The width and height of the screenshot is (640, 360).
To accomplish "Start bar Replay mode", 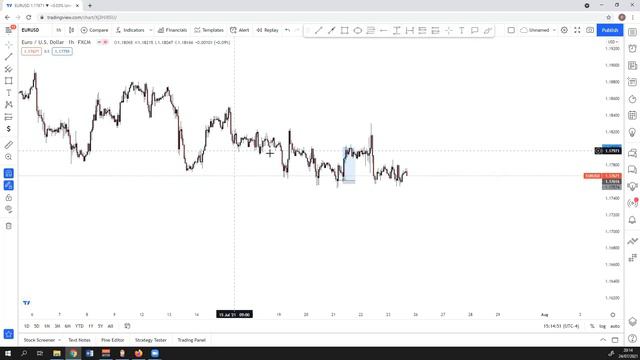I will (267, 30).
